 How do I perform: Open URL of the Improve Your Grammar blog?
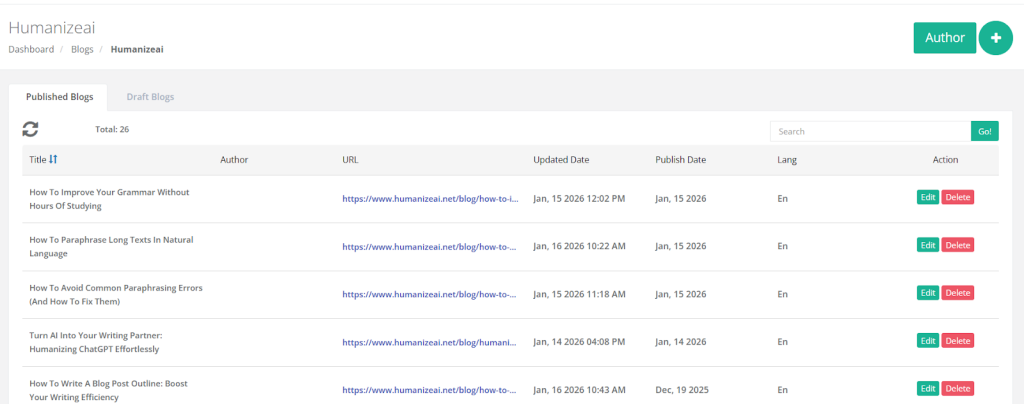[430, 199]
